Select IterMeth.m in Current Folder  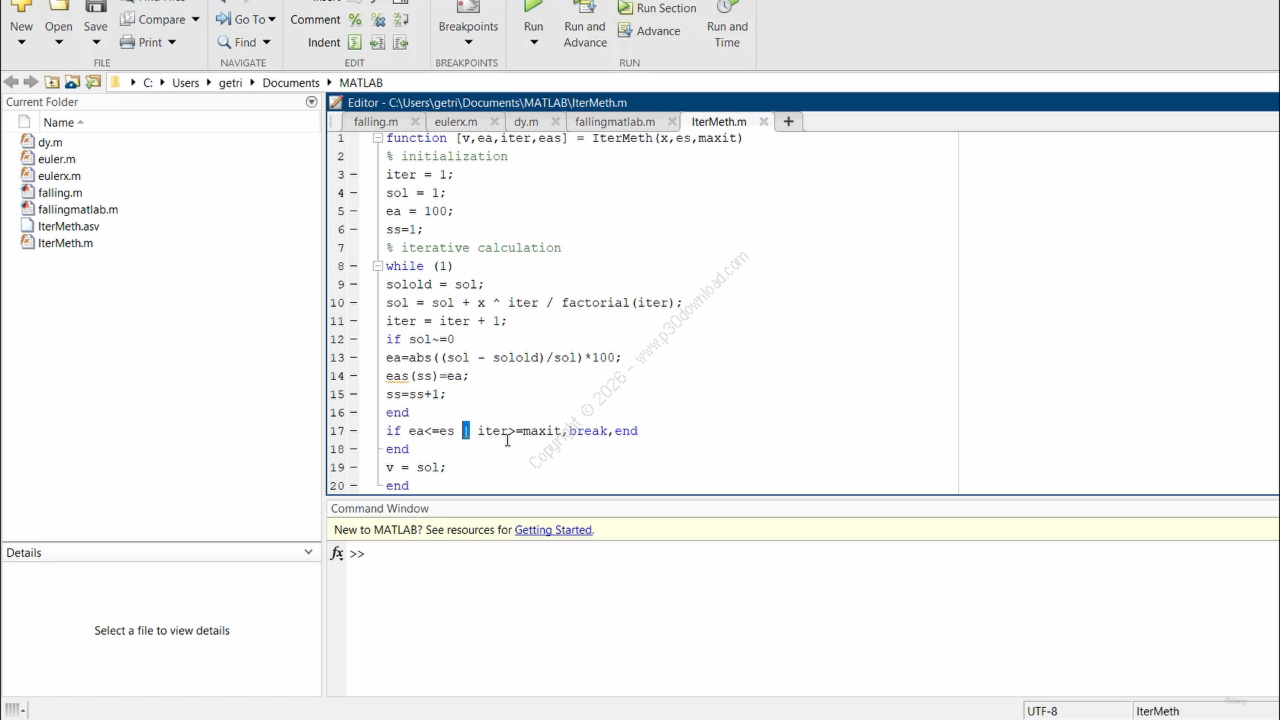(65, 243)
